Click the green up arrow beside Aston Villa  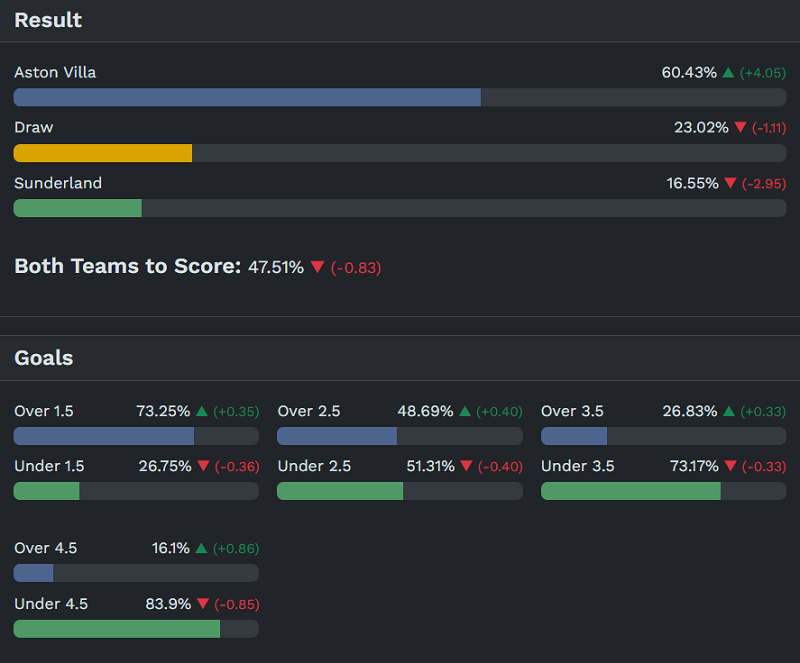coord(728,73)
